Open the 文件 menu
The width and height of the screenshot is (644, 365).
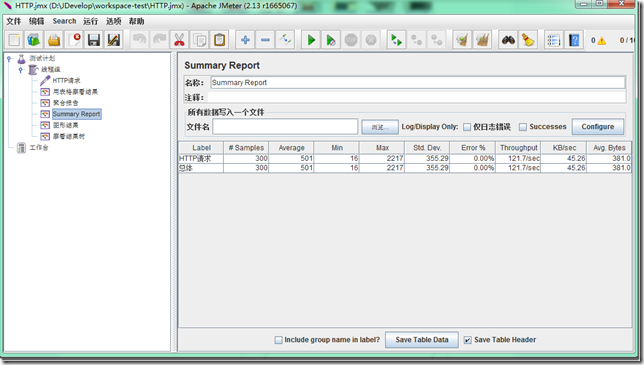[14, 21]
